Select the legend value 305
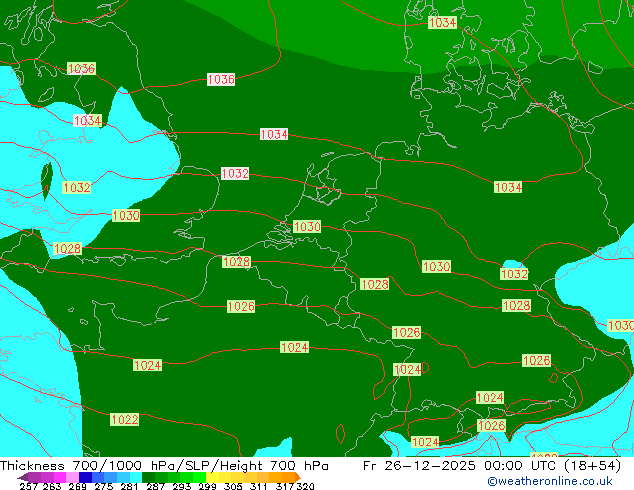This screenshot has width=634, height=490. [233, 486]
